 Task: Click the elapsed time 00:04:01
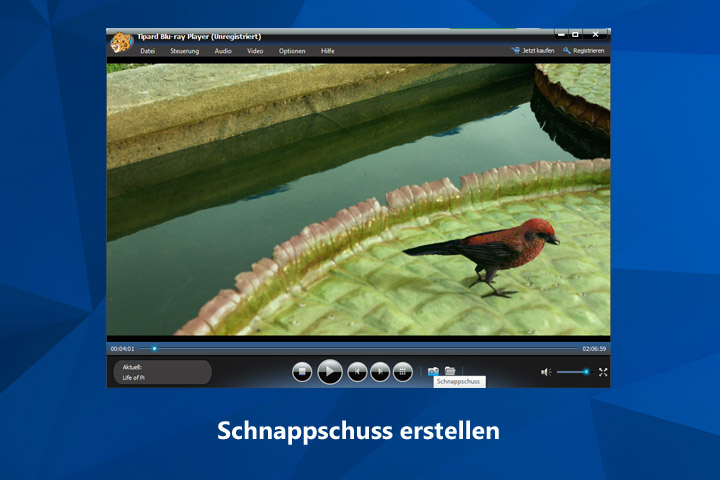(x=122, y=349)
